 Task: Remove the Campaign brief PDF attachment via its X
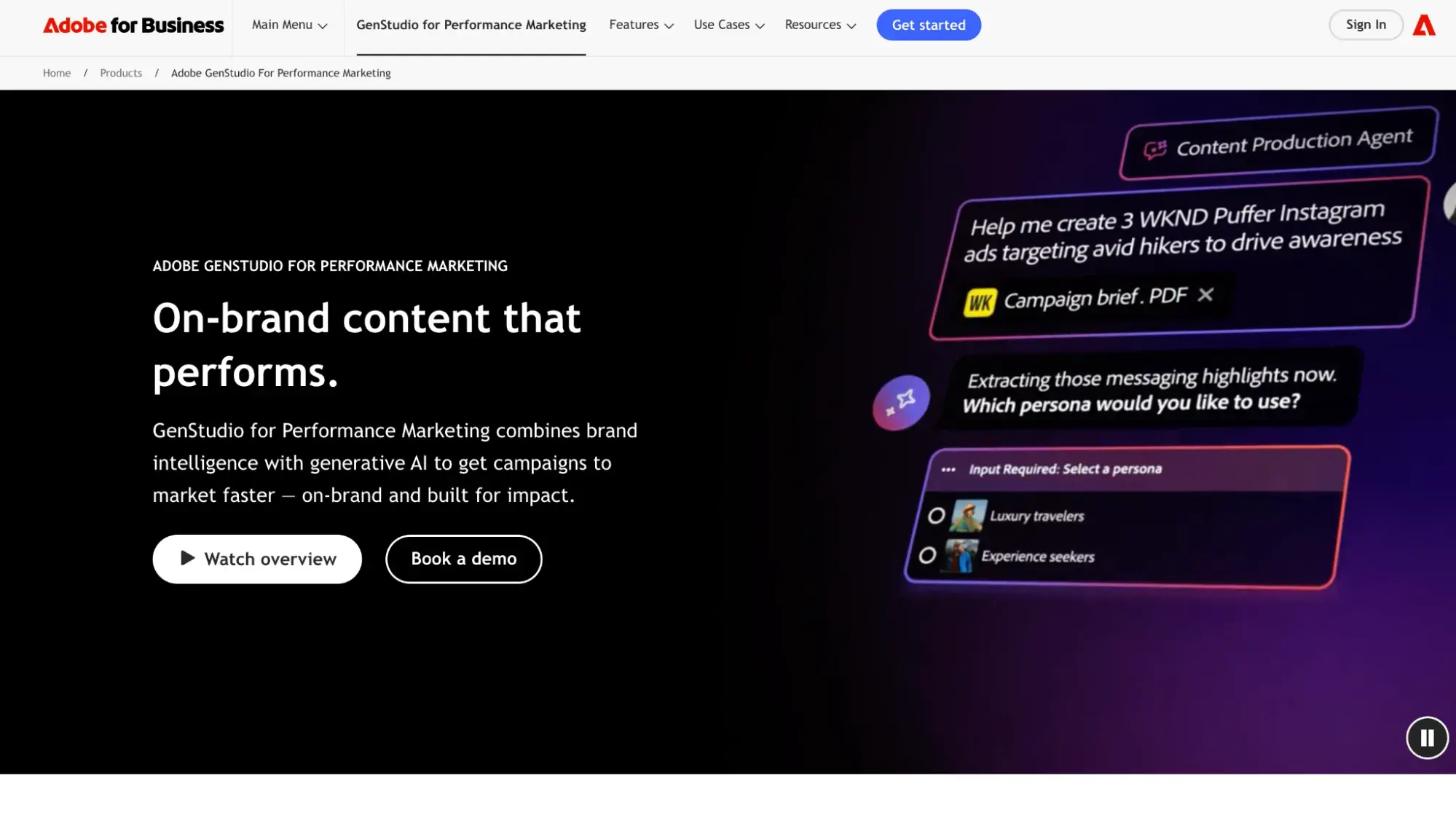pyautogui.click(x=1206, y=295)
